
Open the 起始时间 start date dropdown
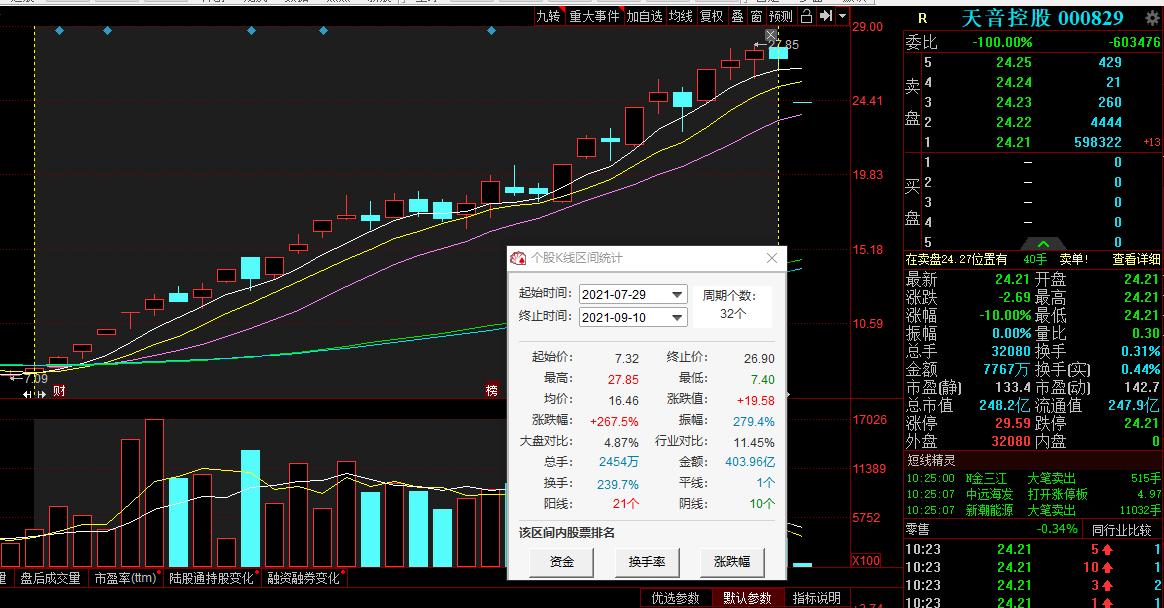click(677, 294)
